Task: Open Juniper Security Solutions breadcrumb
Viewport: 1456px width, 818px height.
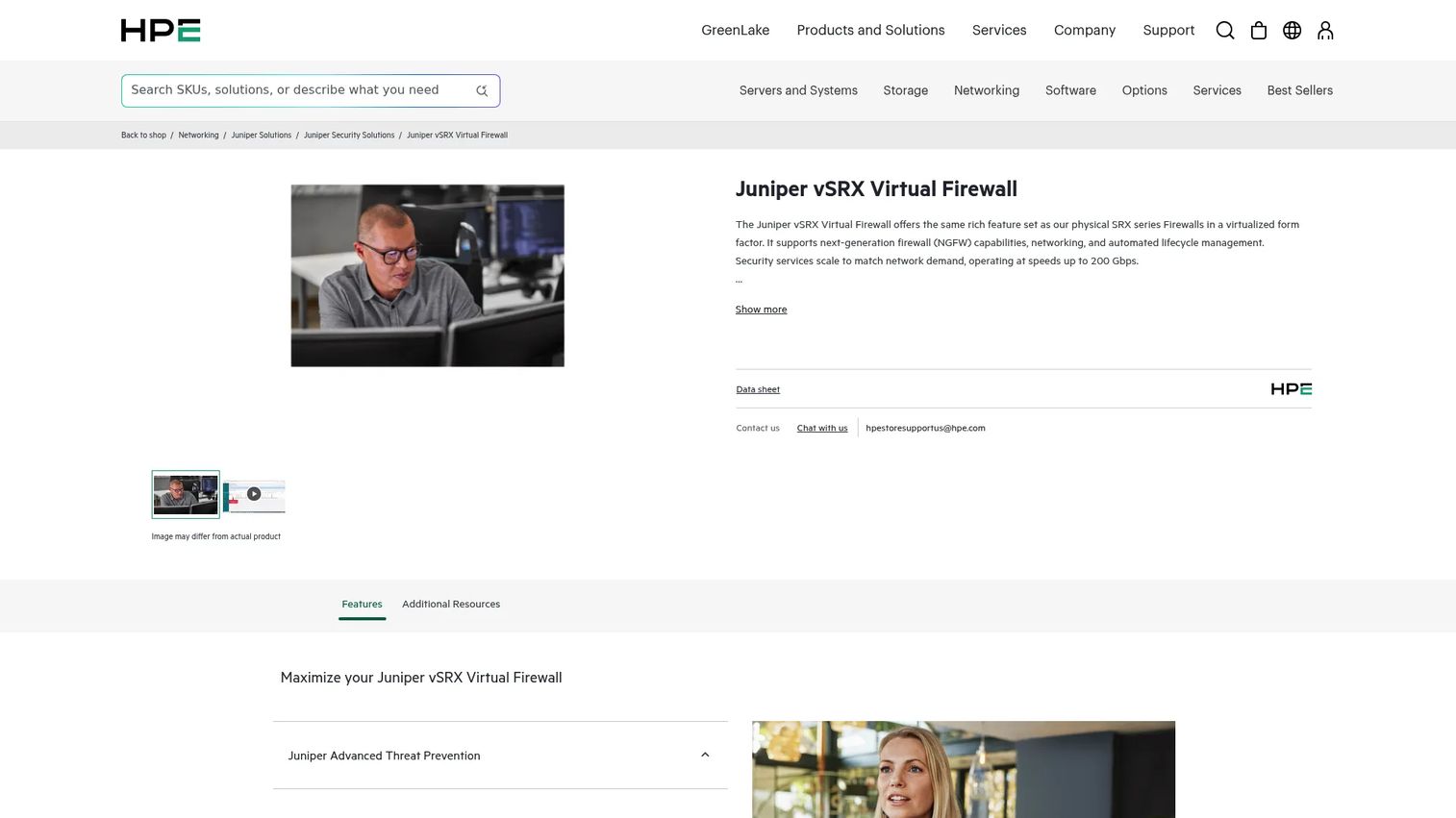Action: click(x=349, y=136)
